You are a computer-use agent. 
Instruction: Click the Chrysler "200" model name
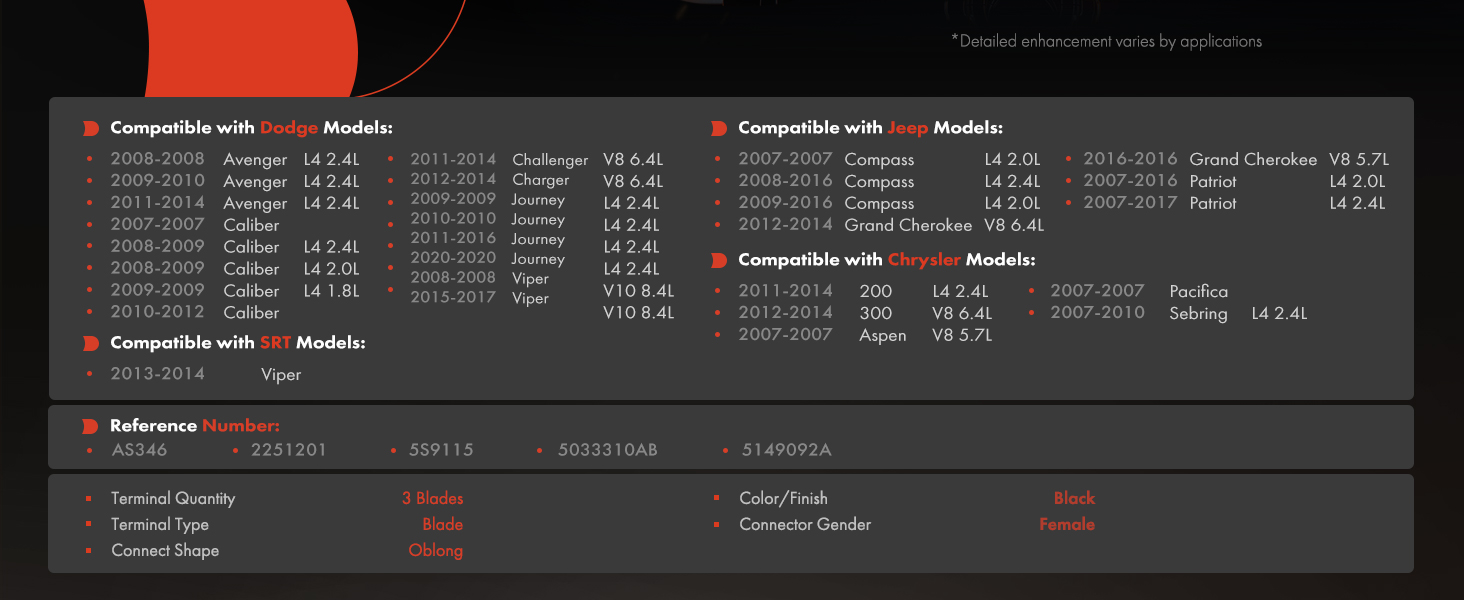click(876, 291)
